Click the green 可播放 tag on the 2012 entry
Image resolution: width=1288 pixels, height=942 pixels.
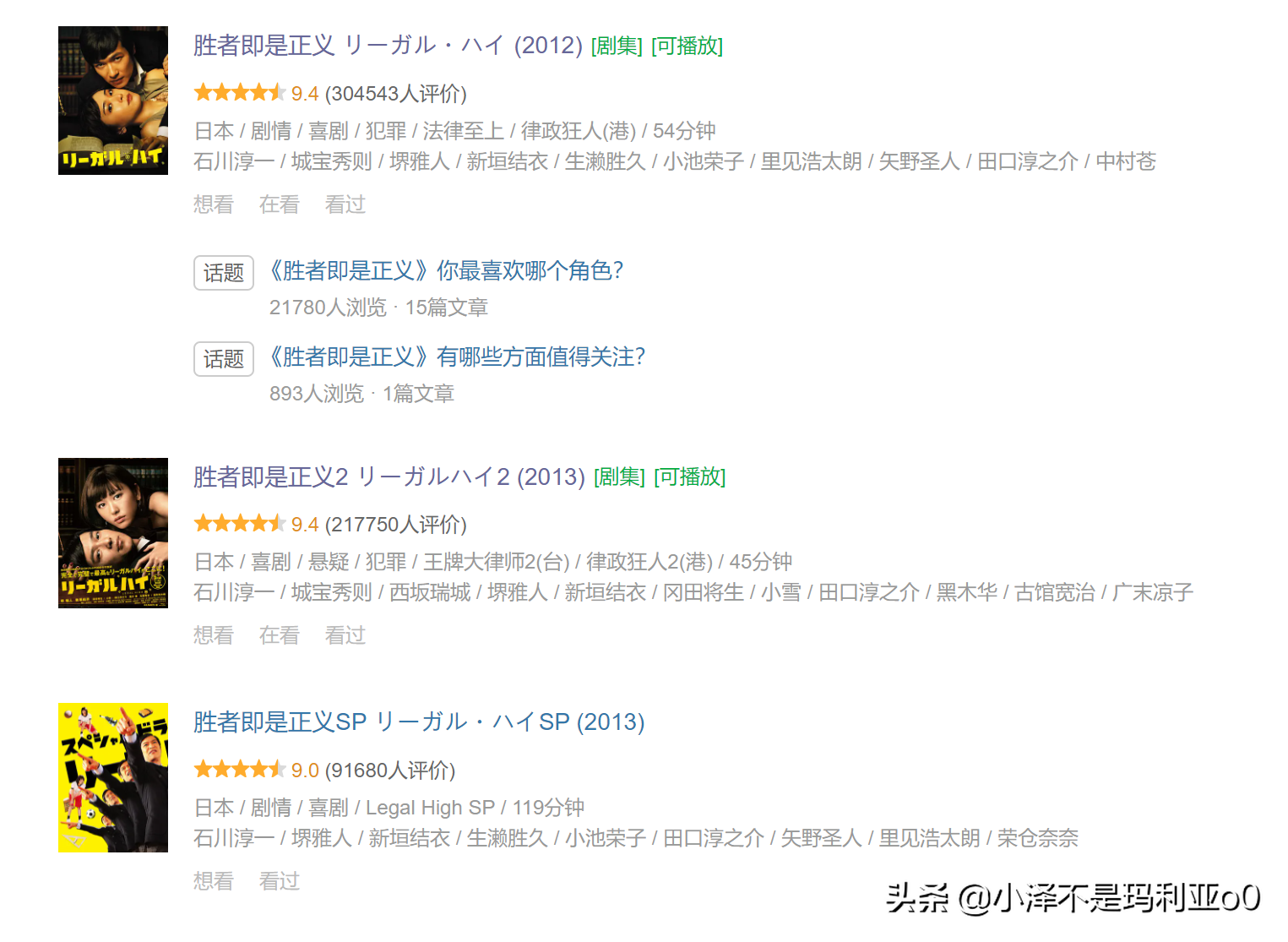tap(685, 46)
